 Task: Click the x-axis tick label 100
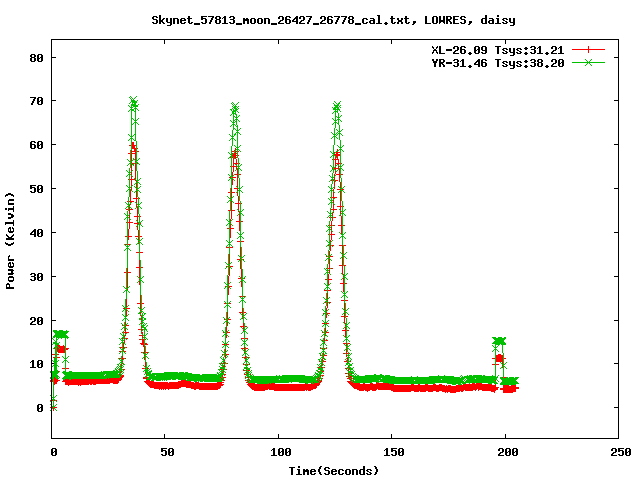[x=281, y=452]
